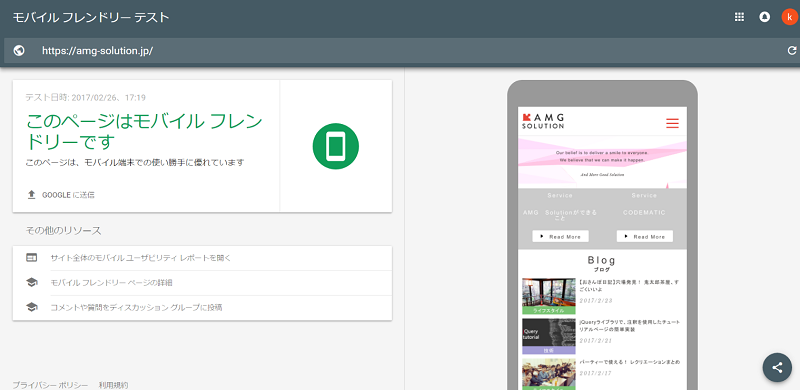Click the ライフスタイル green category tag
The height and width of the screenshot is (390, 800).
pyautogui.click(x=548, y=310)
